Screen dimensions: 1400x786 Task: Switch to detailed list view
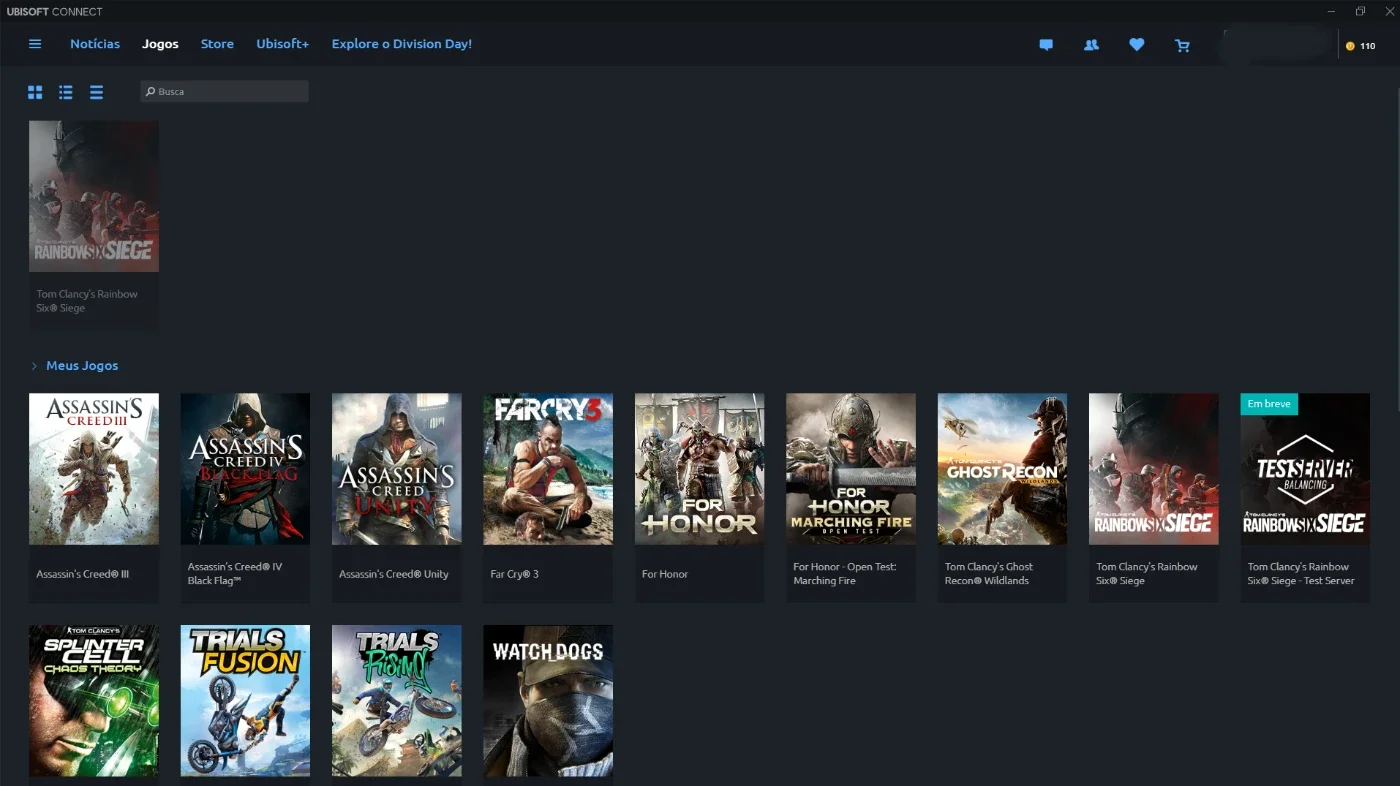[x=66, y=92]
